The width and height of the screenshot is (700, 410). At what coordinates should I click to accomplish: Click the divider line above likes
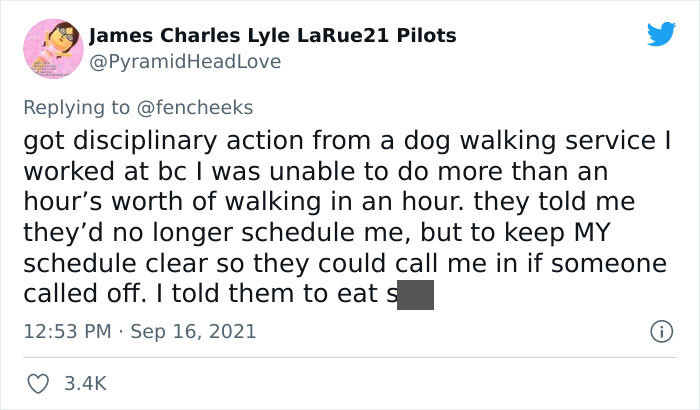click(x=350, y=357)
